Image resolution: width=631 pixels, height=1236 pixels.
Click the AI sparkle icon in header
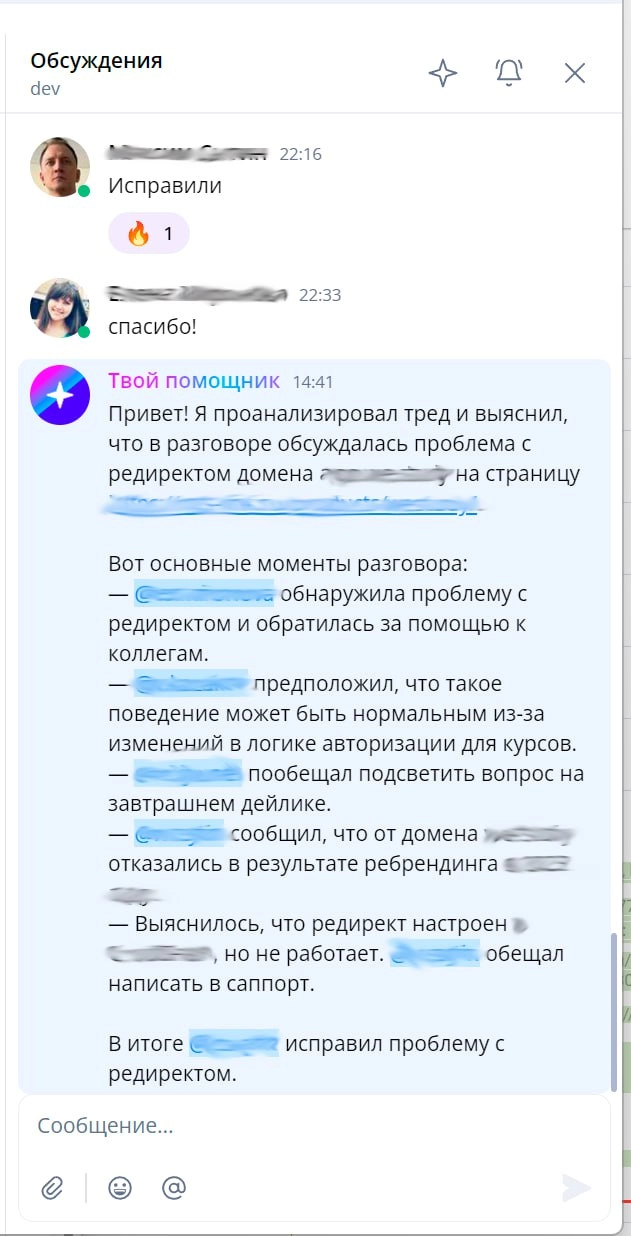tap(442, 73)
